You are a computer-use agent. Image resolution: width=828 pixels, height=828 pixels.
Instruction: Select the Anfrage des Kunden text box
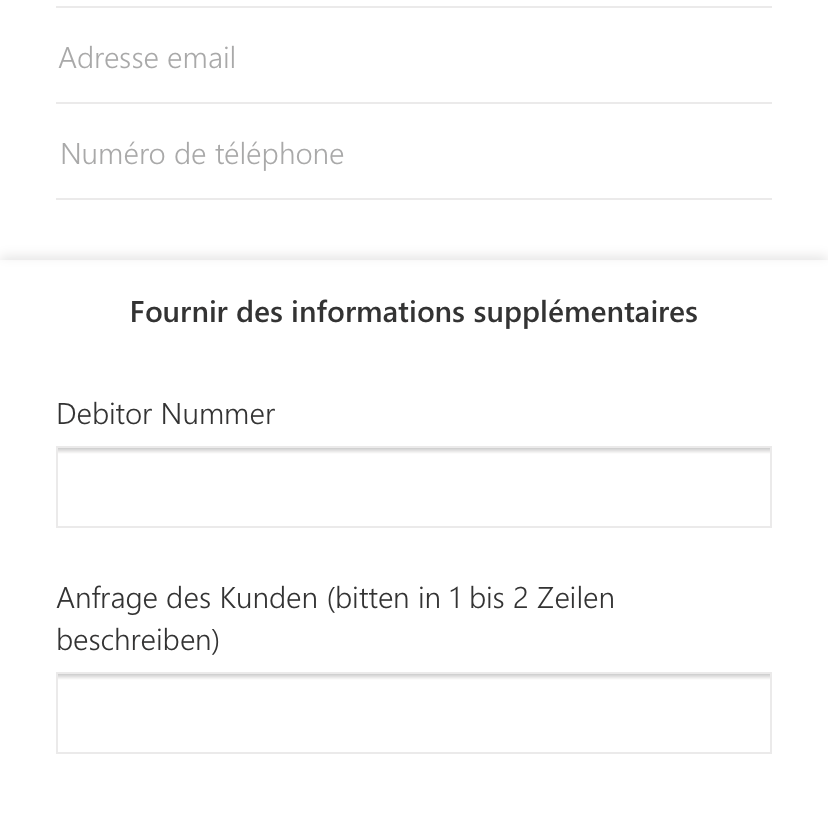tap(413, 714)
